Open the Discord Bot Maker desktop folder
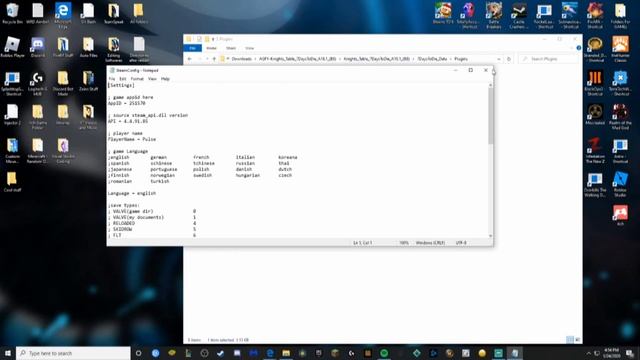This screenshot has width=640, height=360. 63,84
